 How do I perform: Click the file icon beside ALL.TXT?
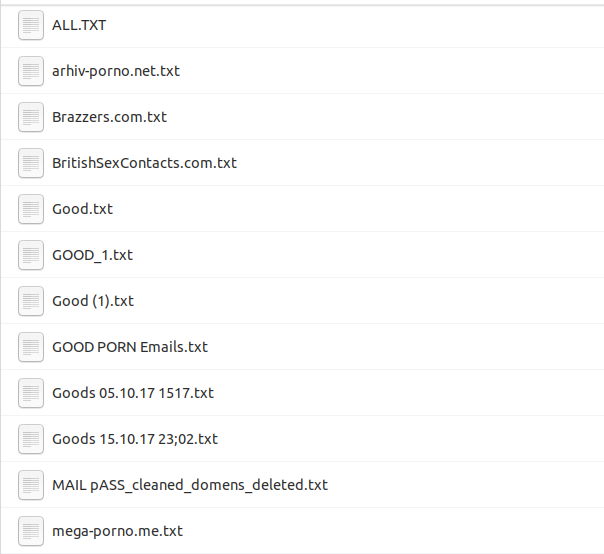point(31,25)
